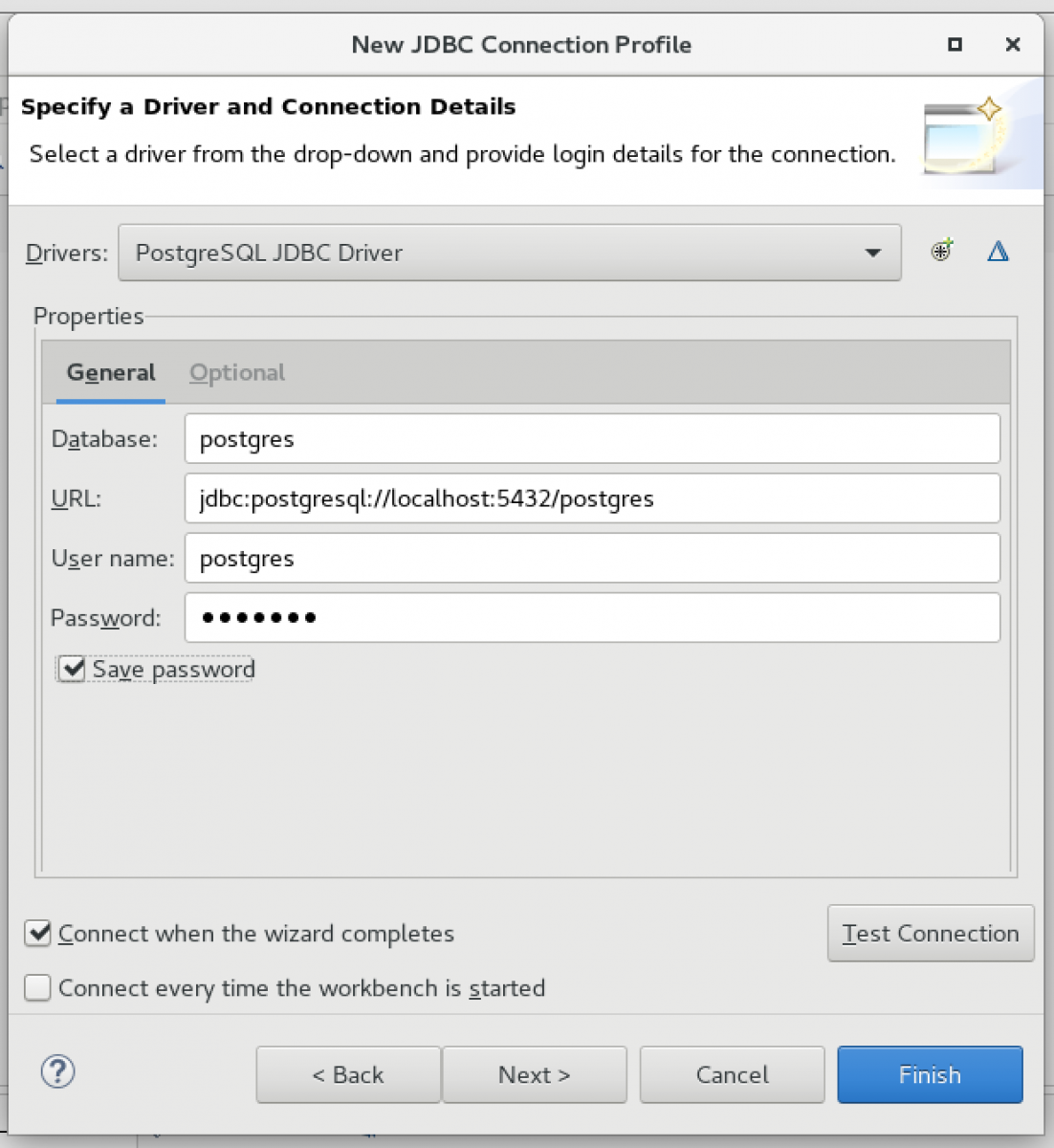This screenshot has width=1054, height=1148.
Task: Click Finish to create the profile
Action: (929, 1074)
